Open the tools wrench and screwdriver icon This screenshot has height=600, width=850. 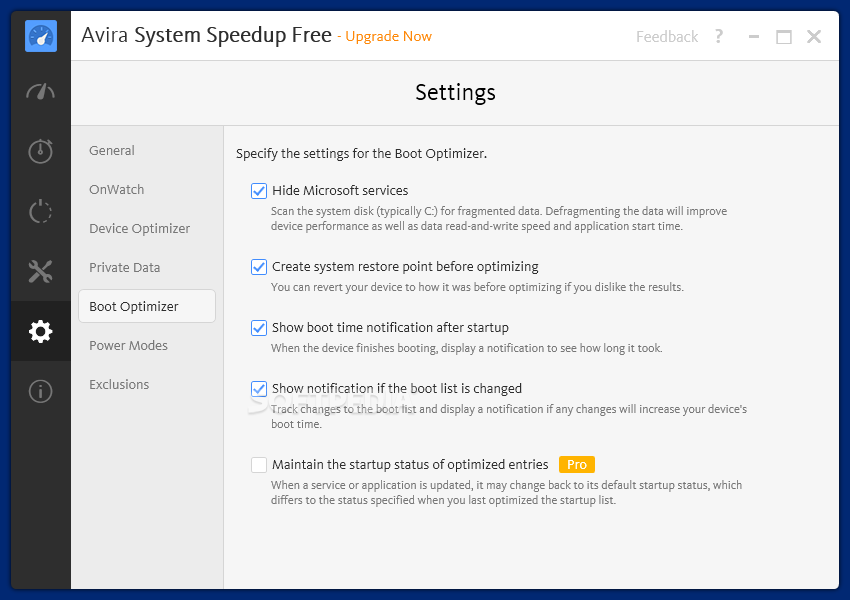click(41, 272)
